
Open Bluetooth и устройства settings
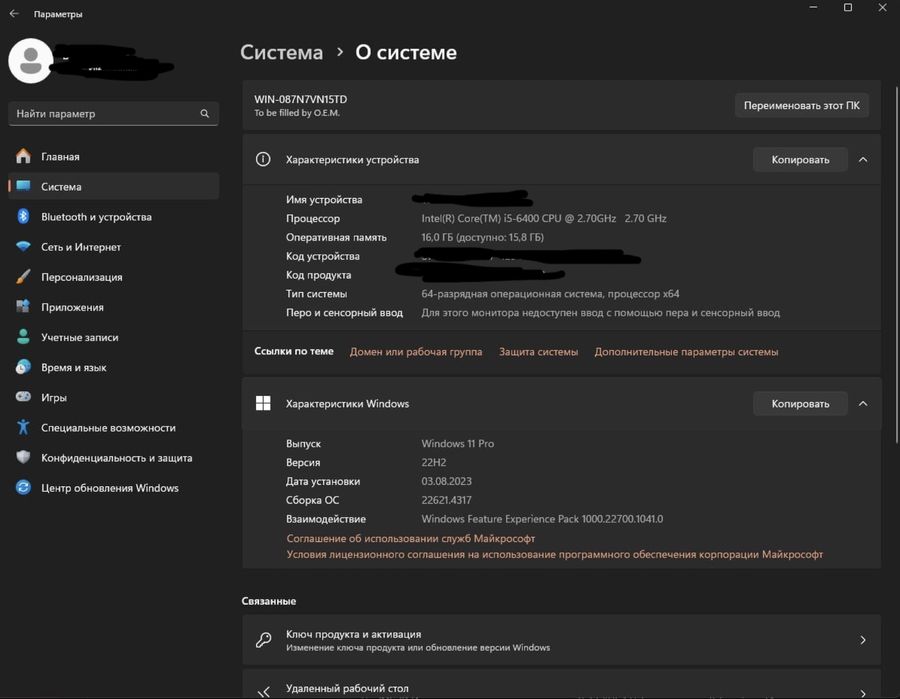pyautogui.click(x=96, y=217)
